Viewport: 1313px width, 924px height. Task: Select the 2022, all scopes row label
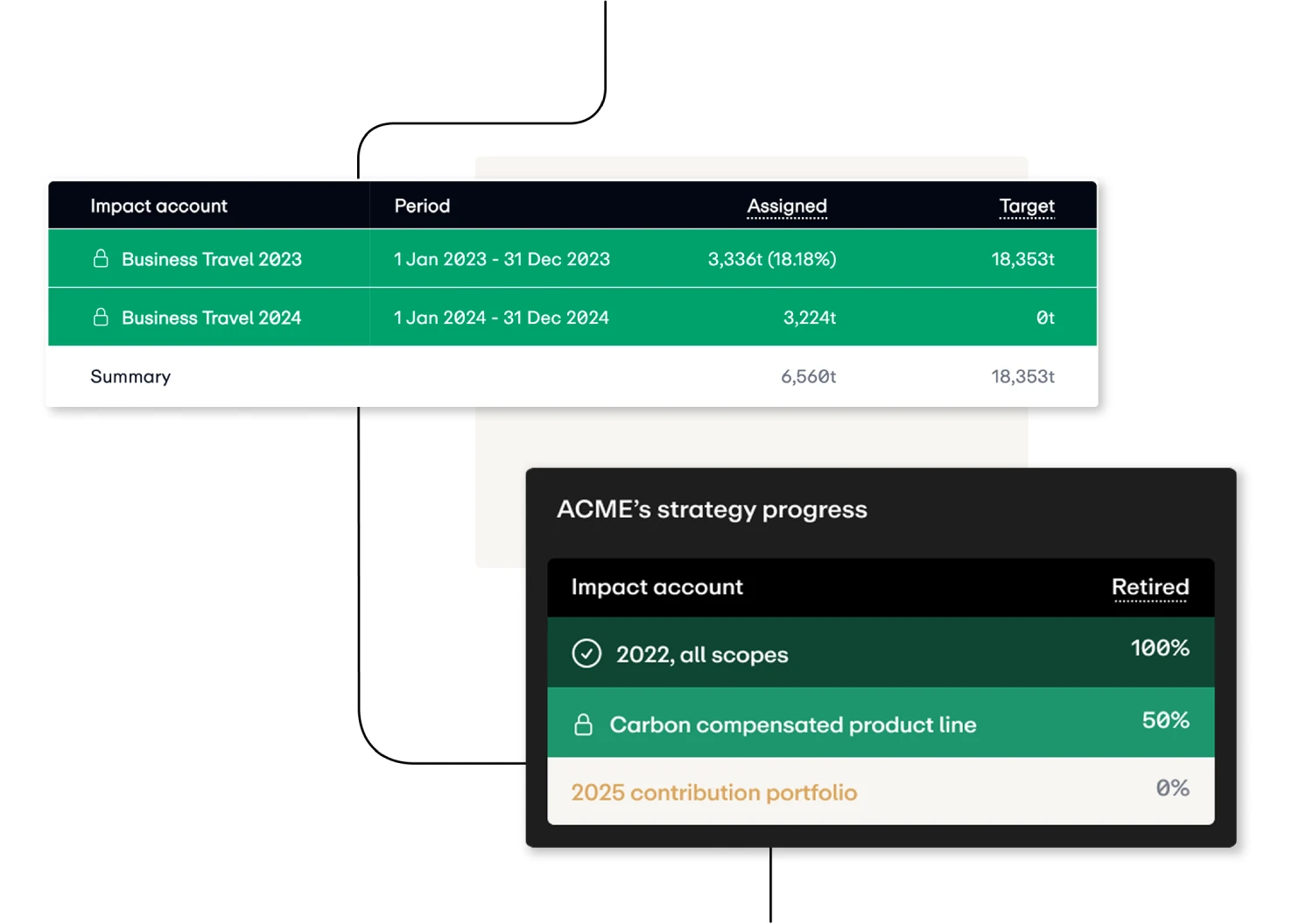coord(702,654)
